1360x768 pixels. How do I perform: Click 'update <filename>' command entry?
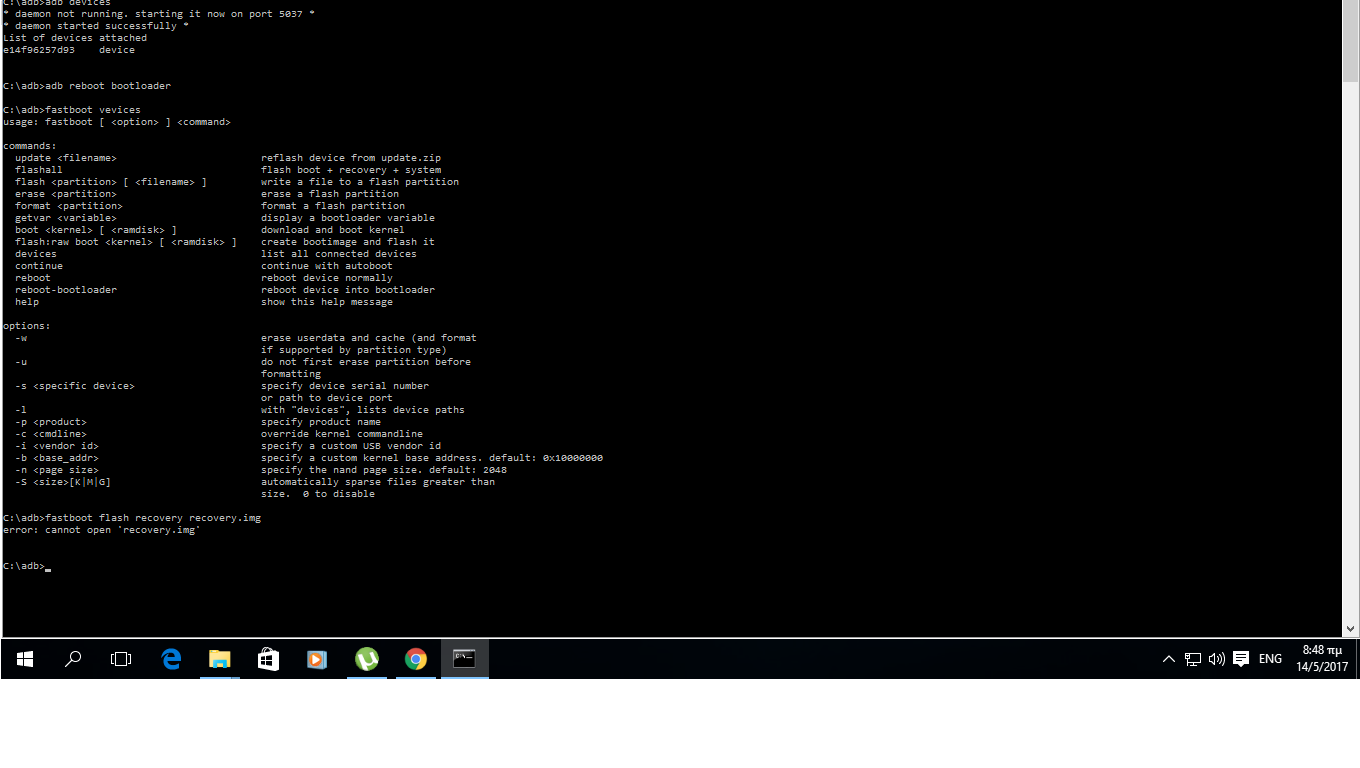(66, 158)
